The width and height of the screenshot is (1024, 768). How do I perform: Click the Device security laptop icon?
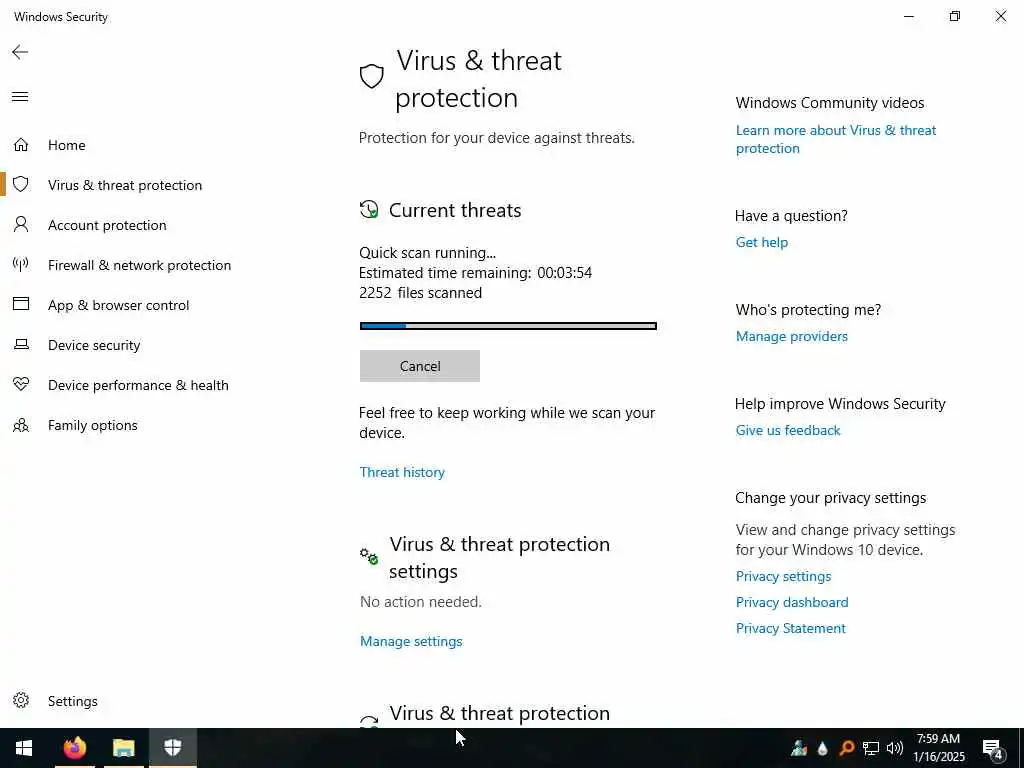tap(21, 344)
